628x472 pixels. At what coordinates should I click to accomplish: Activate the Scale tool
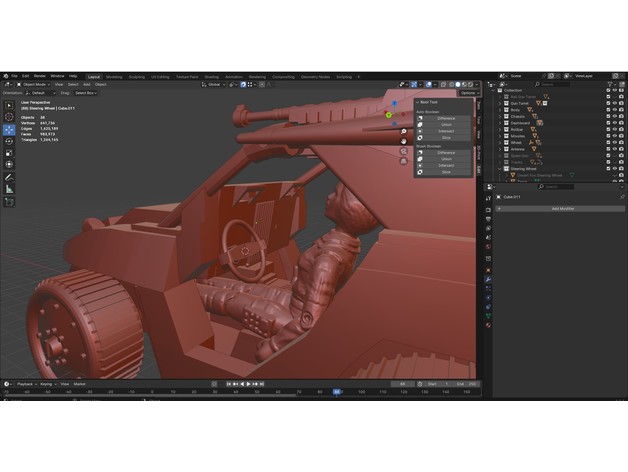click(9, 153)
